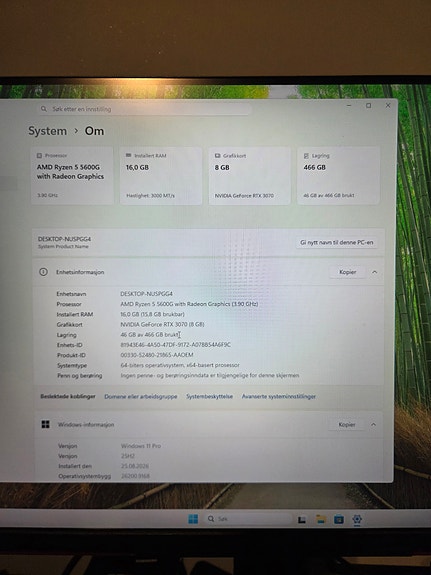This screenshot has width=431, height=575.
Task: Click the taskbar Søk search box
Action: [248, 519]
